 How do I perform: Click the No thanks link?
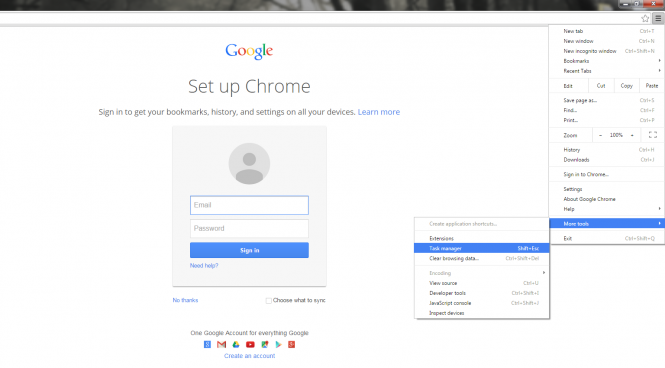(x=185, y=300)
